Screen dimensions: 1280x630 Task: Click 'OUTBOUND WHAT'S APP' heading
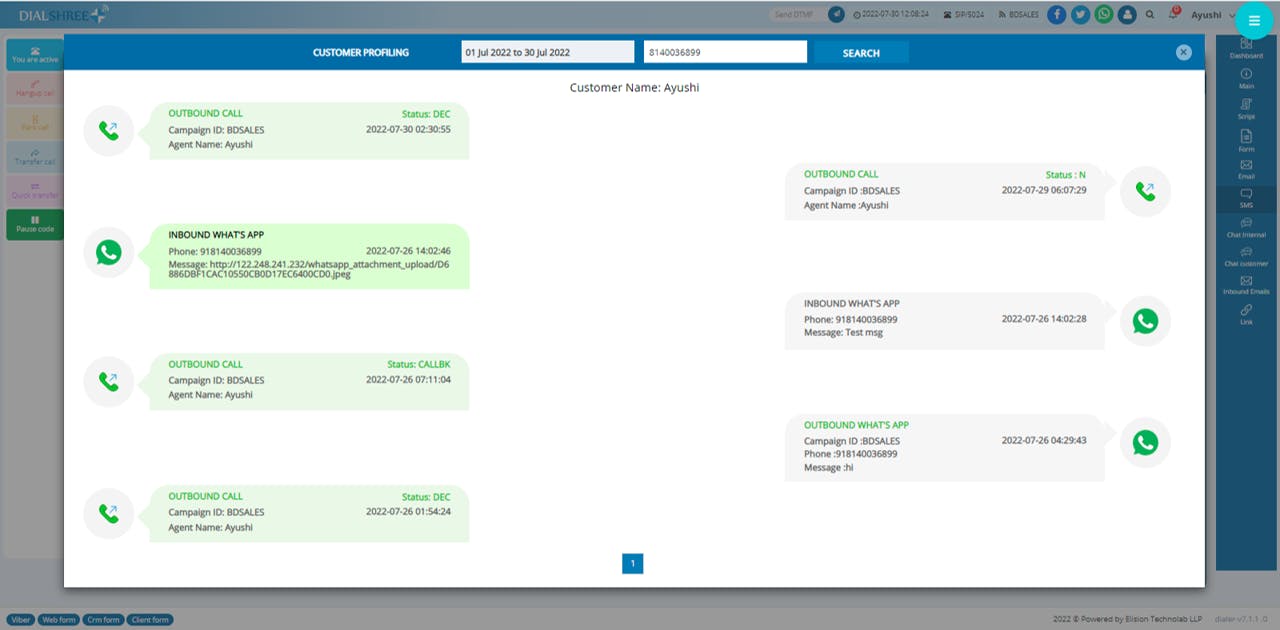click(856, 425)
